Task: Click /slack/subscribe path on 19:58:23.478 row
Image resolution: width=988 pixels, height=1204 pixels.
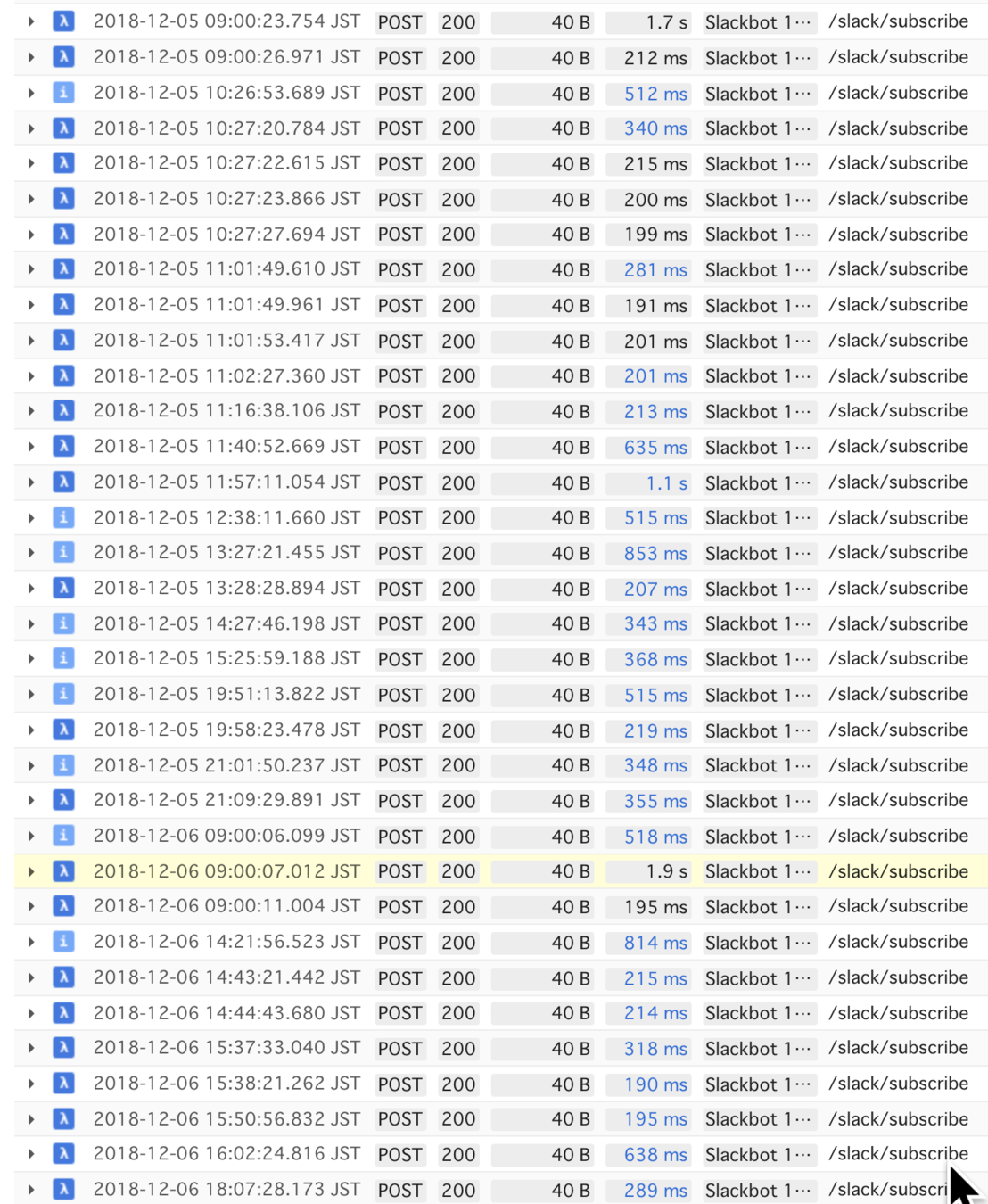Action: (898, 730)
